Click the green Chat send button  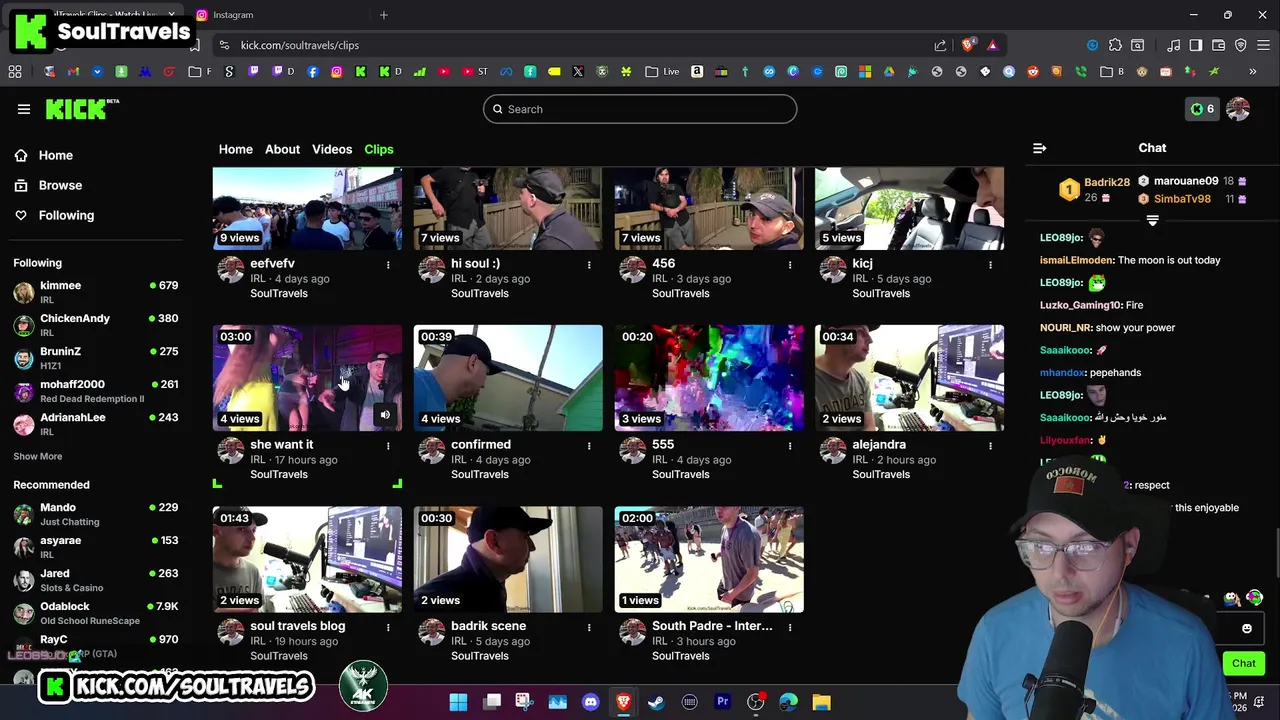click(x=1243, y=663)
